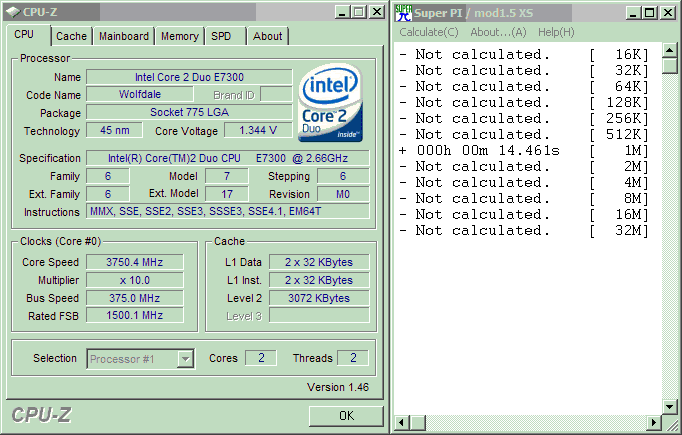The image size is (682, 435).
Task: Click the Level 2 value 3072 KBytes
Action: pyautogui.click(x=319, y=298)
